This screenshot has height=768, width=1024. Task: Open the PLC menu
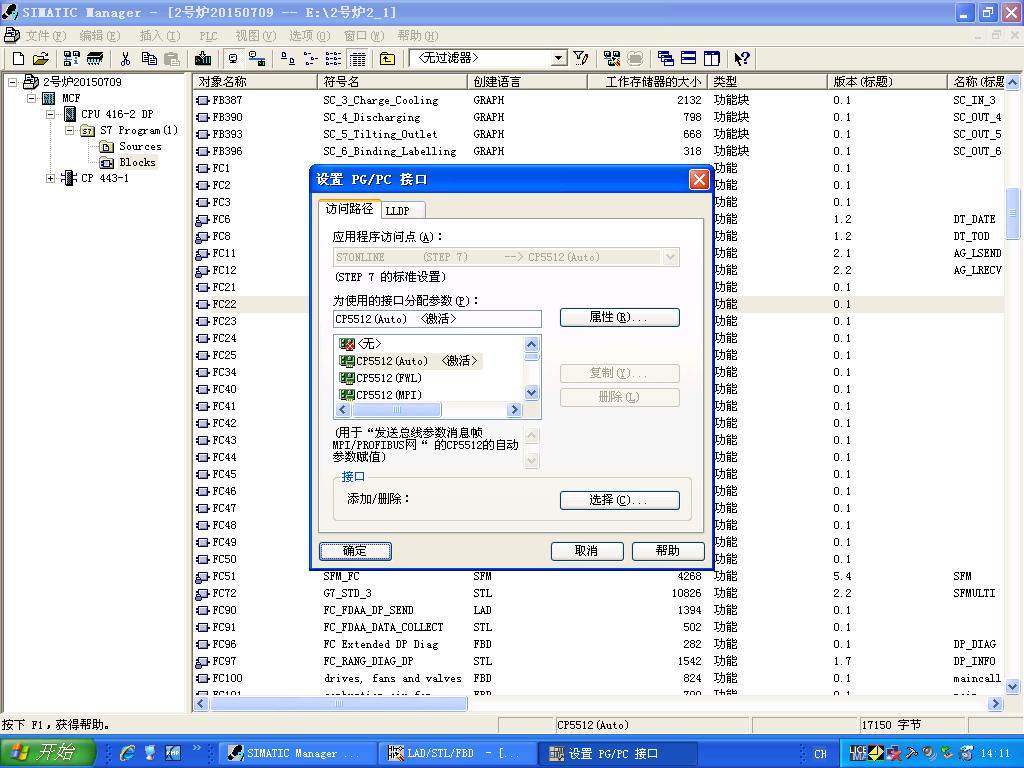tap(208, 36)
